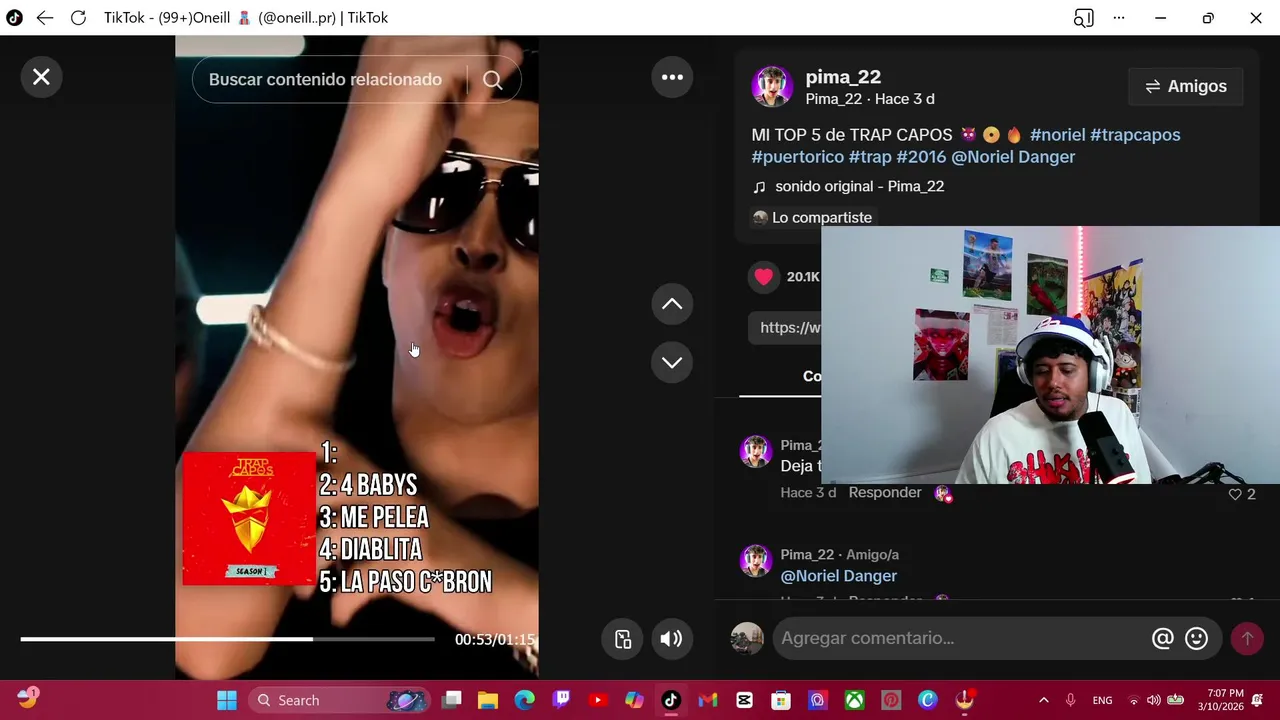Screen dimensions: 1280x720
Task: Focus the 'Agregar comentario...' field
Action: [960, 638]
